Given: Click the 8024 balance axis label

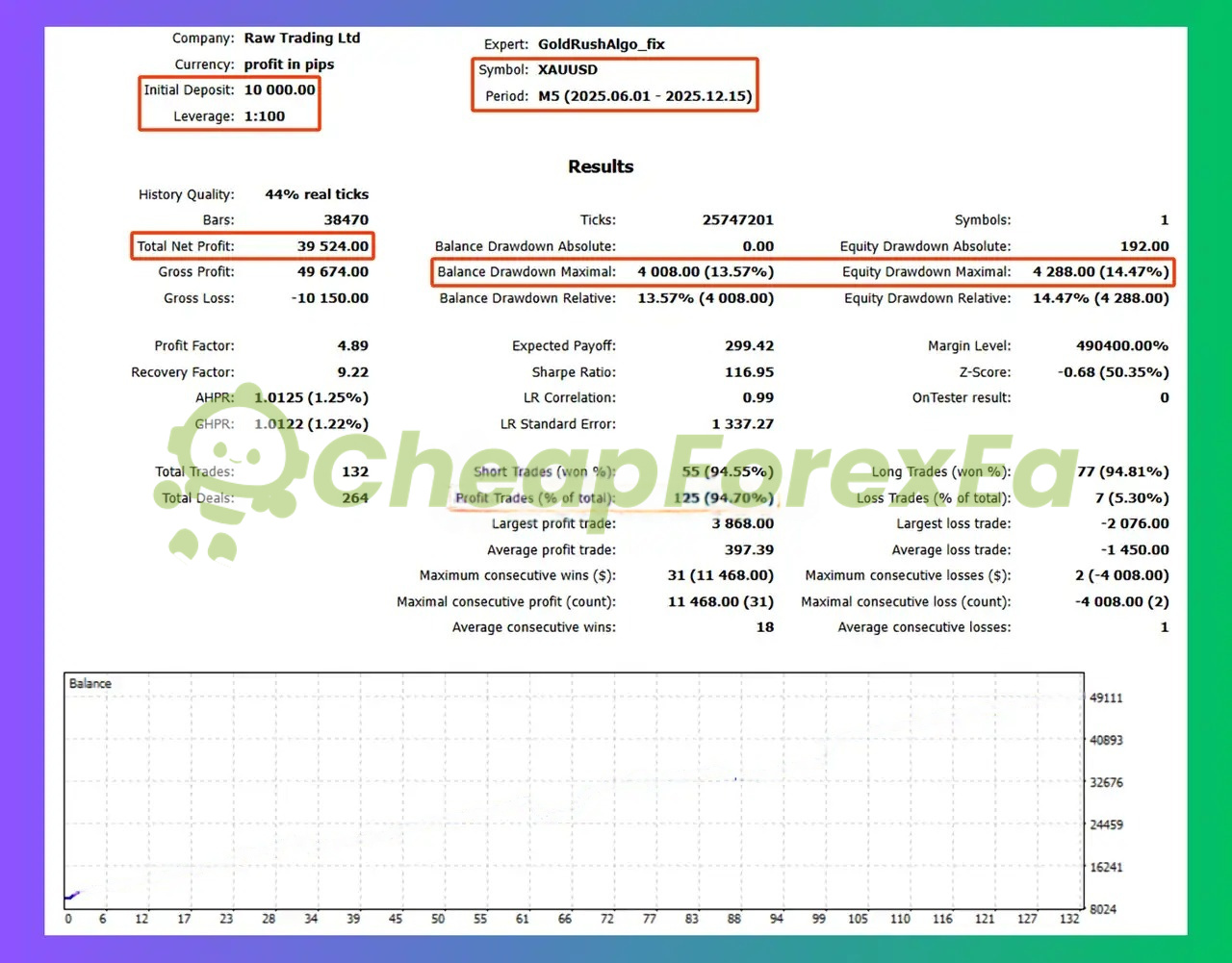Looking at the screenshot, I should click(x=1103, y=909).
